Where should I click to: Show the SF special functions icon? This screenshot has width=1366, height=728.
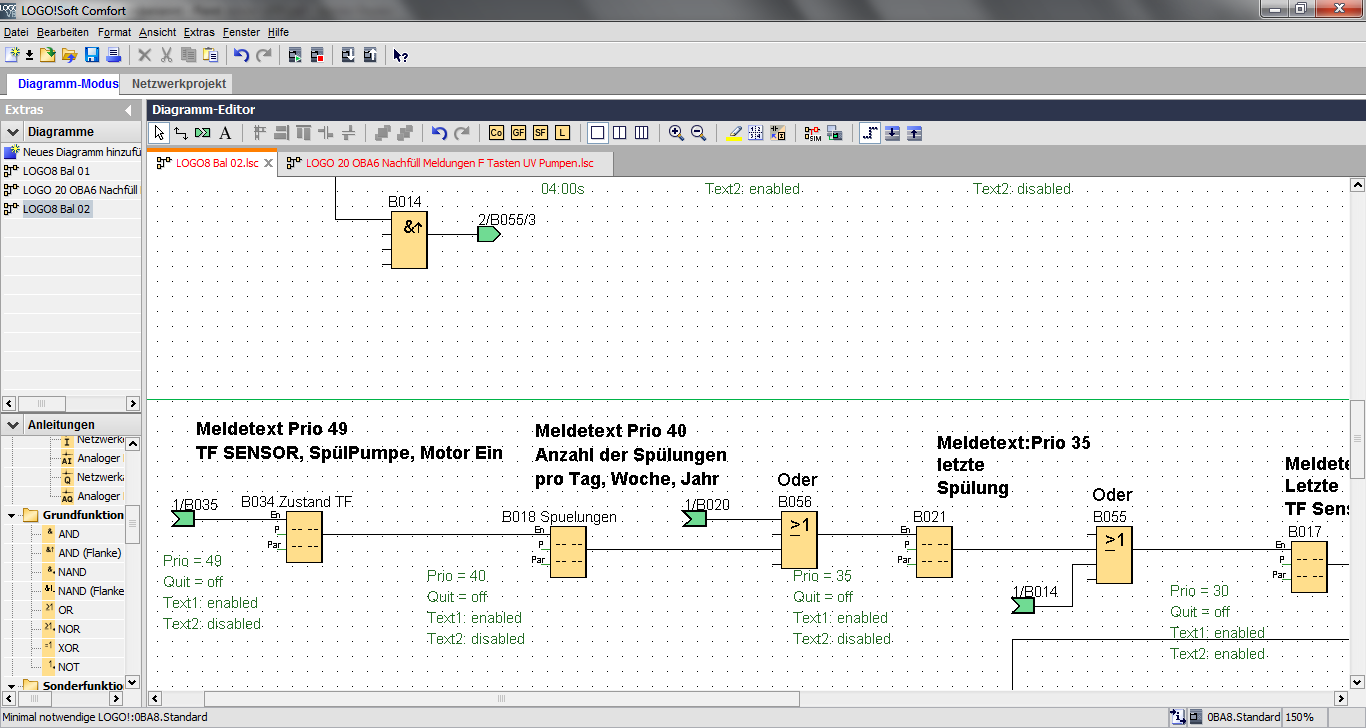click(540, 132)
